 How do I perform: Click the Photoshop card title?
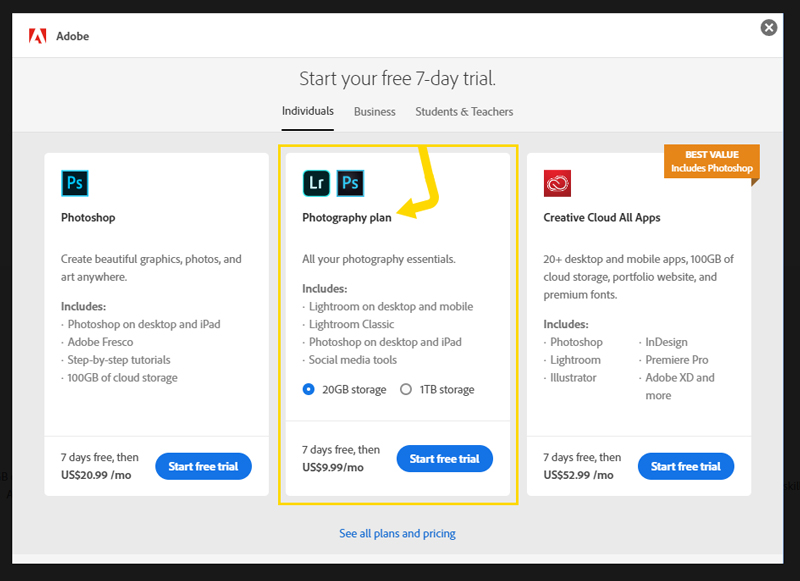(88, 218)
